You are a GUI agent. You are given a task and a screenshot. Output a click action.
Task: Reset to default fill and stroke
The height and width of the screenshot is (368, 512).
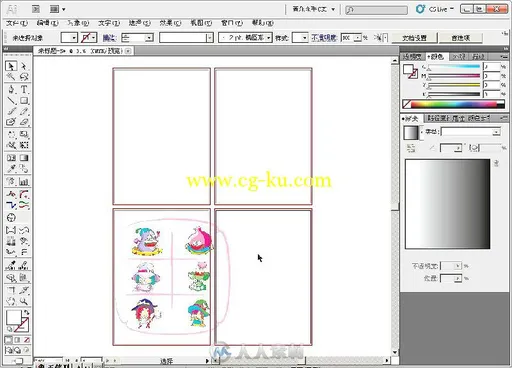point(9,329)
